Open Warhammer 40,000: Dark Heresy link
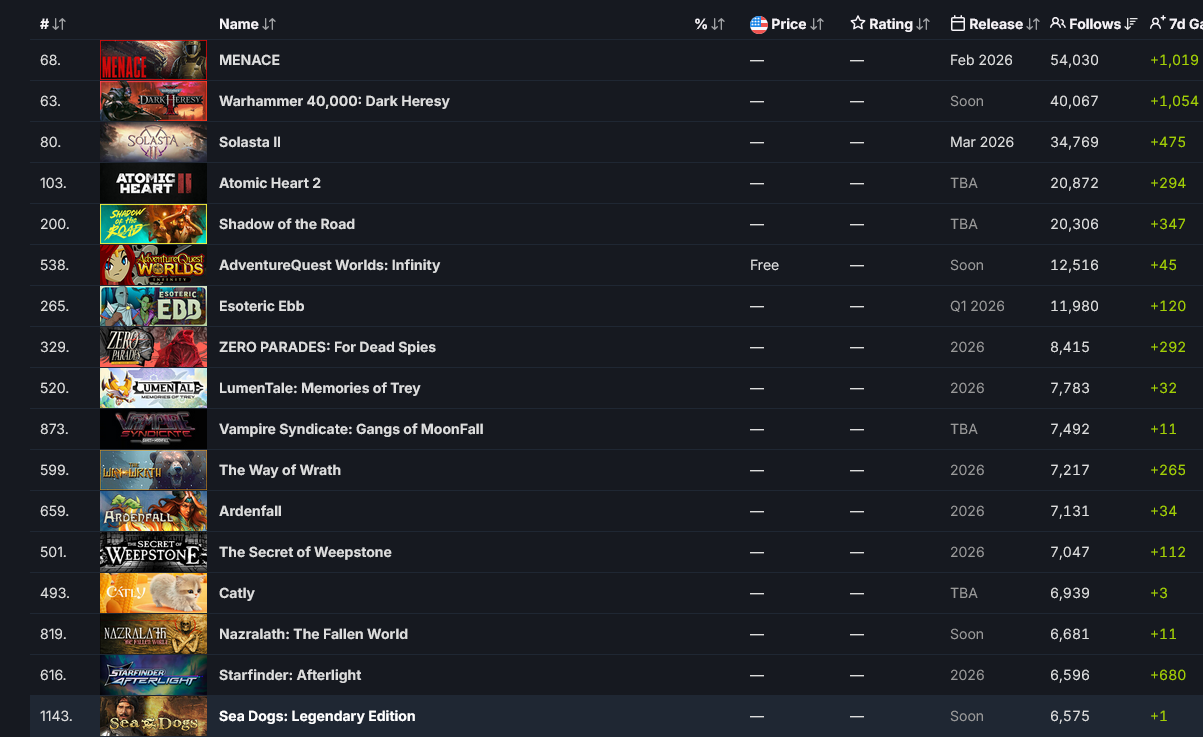Viewport: 1203px width, 737px height. pos(334,101)
